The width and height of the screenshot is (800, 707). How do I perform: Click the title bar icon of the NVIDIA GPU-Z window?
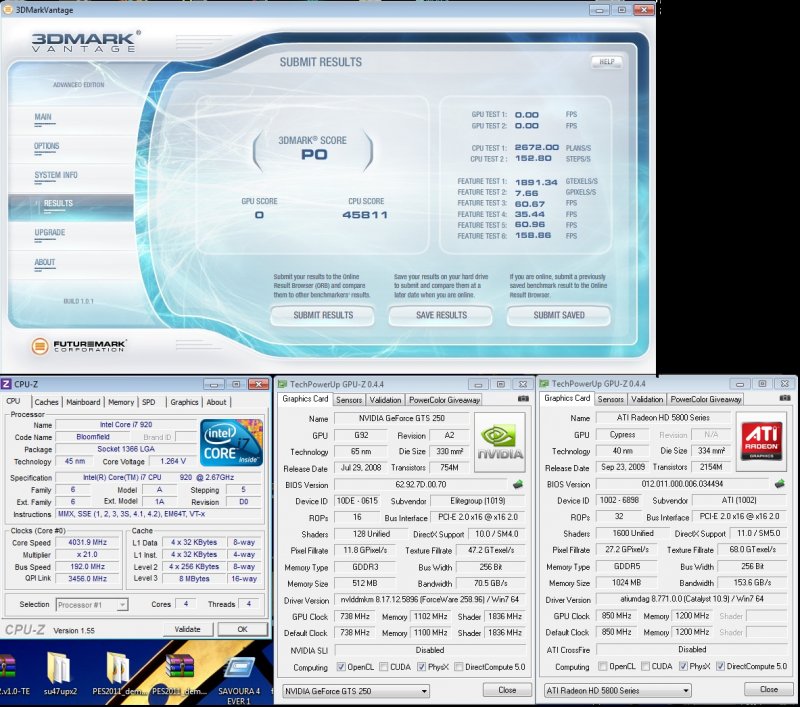(x=282, y=384)
